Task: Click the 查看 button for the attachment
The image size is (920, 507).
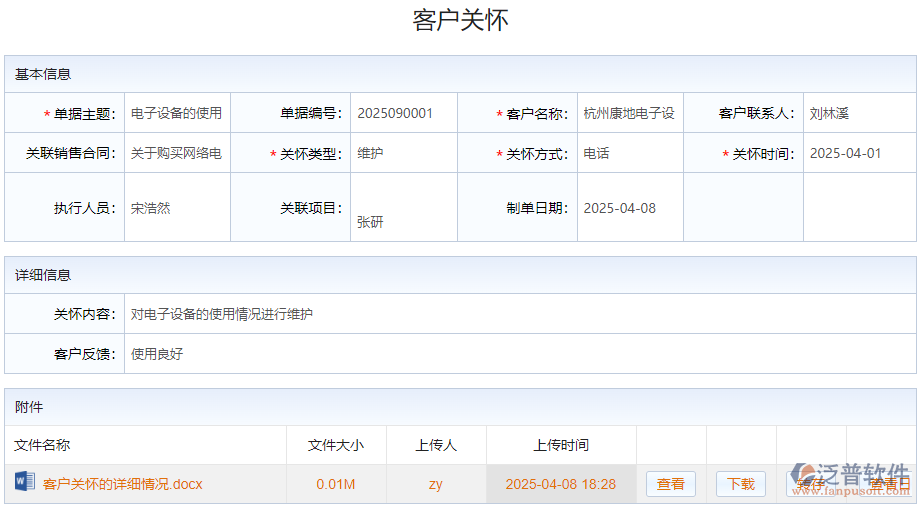Action: [x=670, y=484]
